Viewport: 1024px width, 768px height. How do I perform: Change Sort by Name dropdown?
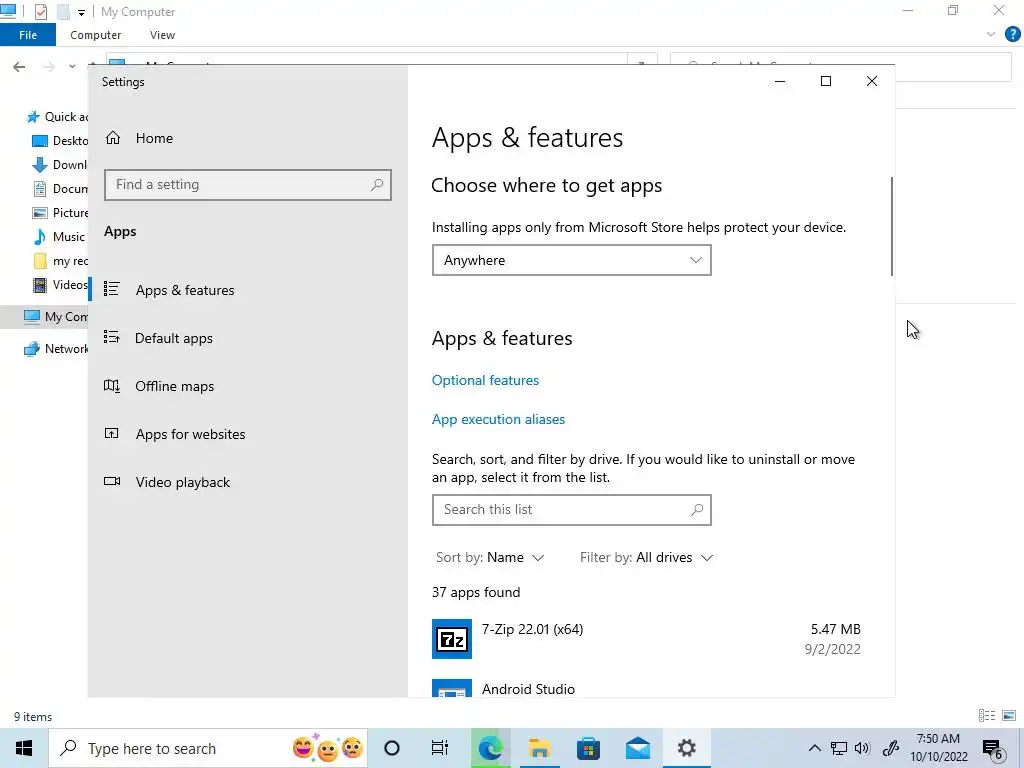click(490, 557)
